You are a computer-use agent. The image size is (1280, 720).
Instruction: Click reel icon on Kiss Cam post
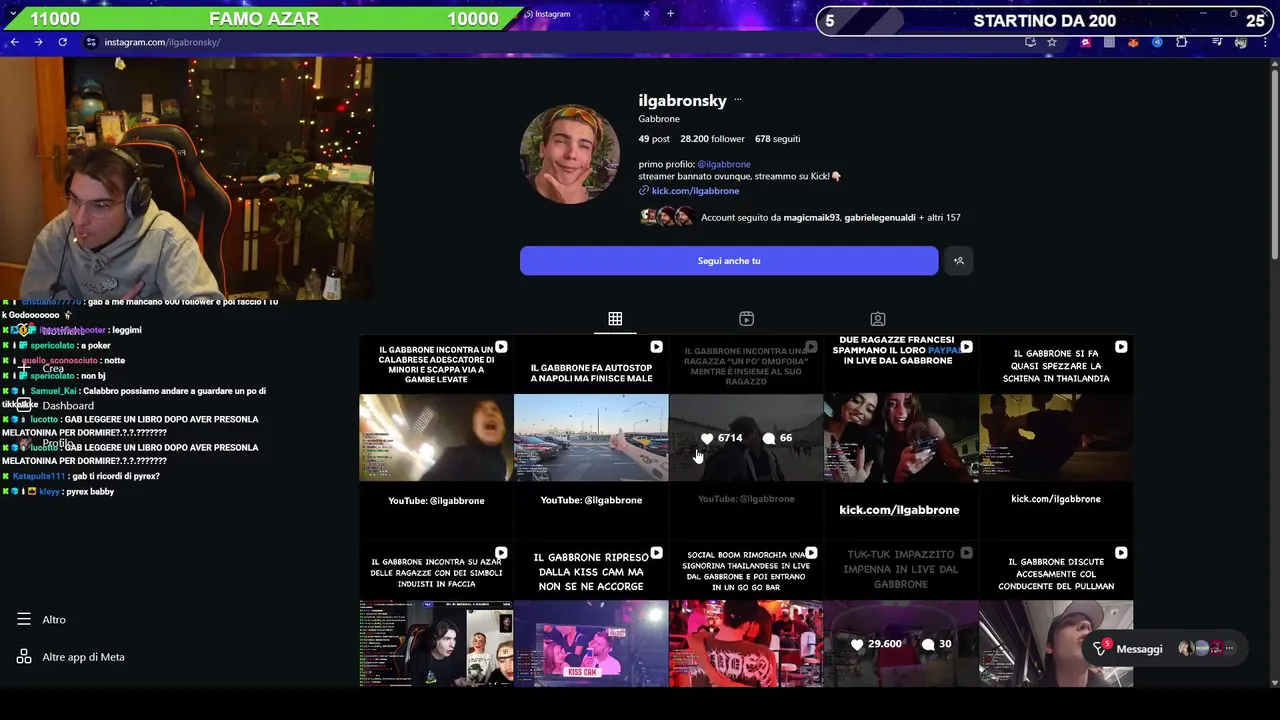656,553
